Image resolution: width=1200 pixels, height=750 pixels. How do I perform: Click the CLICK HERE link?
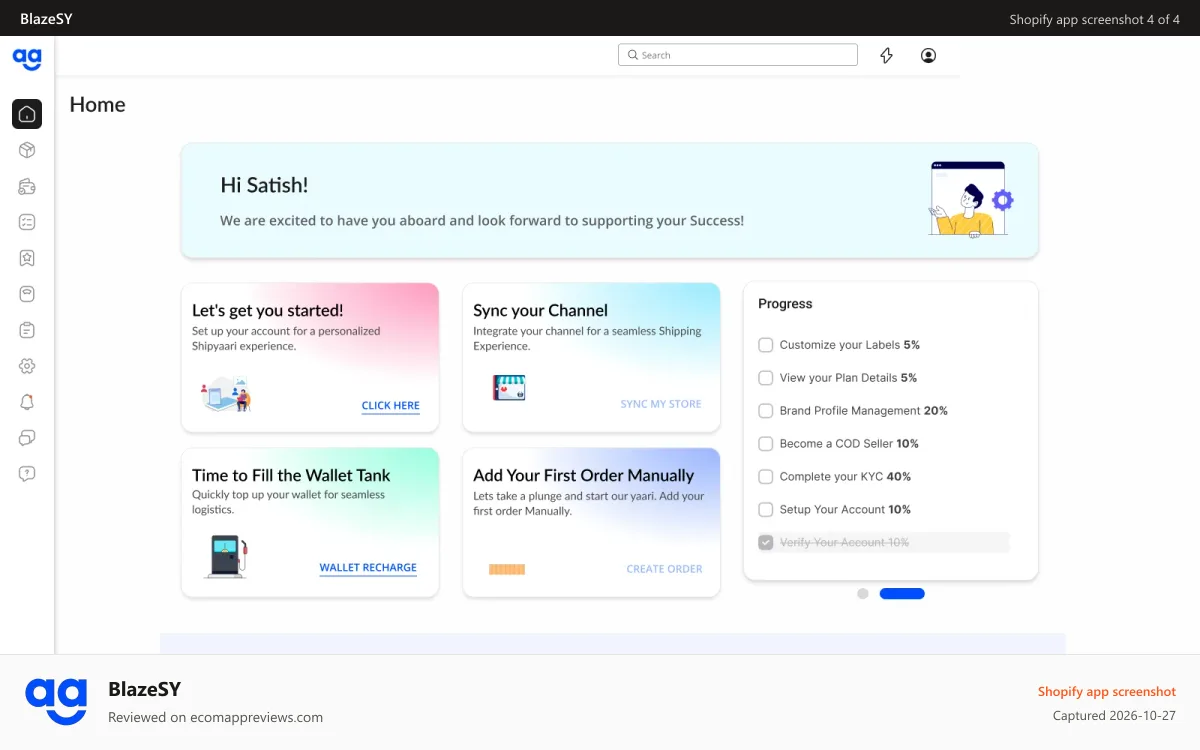click(391, 406)
